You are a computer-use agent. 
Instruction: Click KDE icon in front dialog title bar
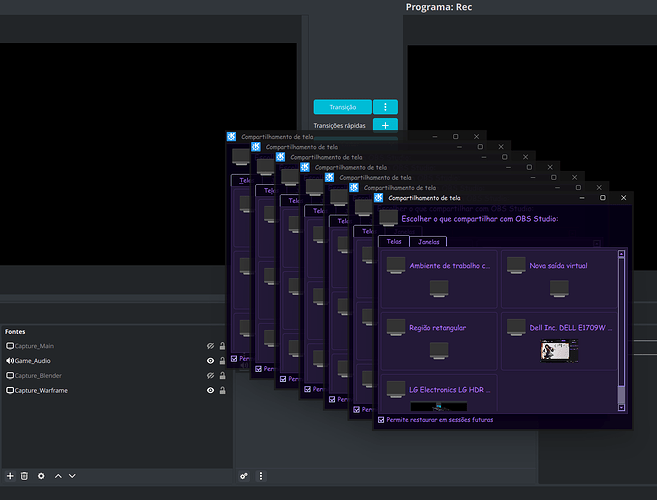pos(378,198)
